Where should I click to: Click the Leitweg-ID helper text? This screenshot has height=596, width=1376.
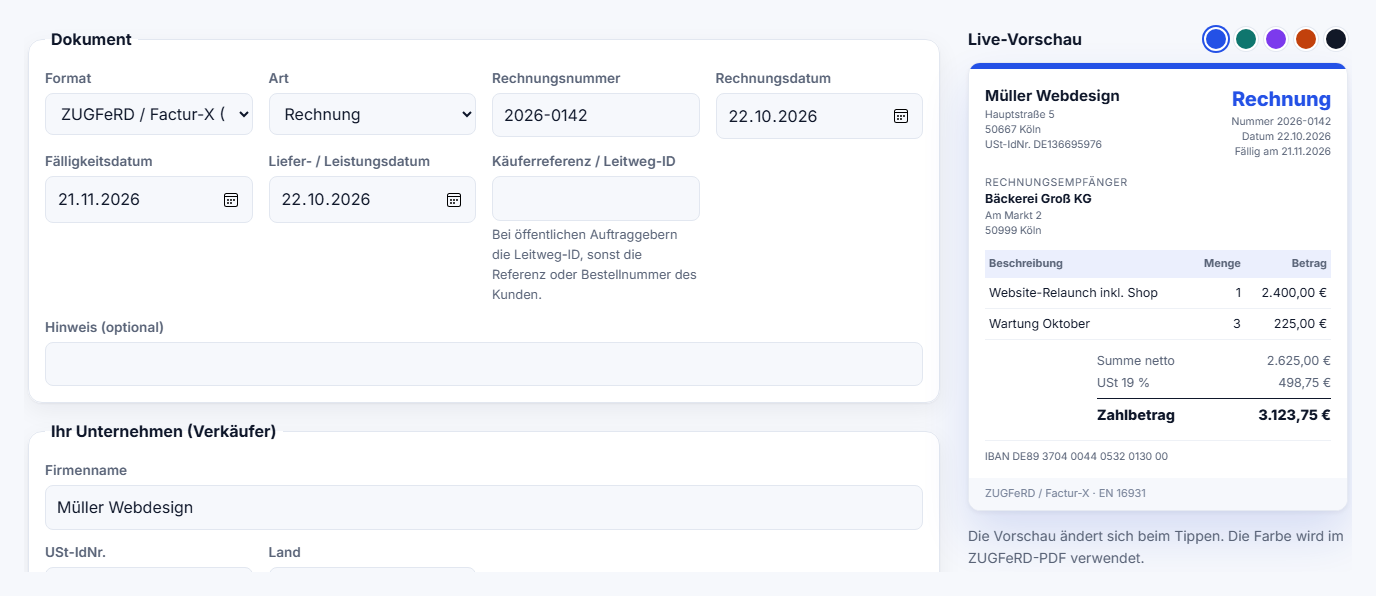click(594, 264)
